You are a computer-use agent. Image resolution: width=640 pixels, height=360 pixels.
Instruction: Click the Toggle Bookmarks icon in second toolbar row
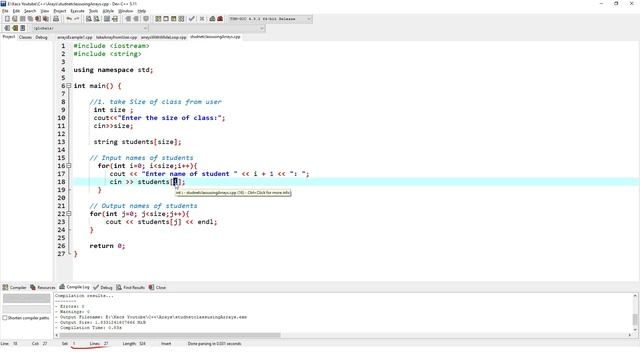coord(15,28)
